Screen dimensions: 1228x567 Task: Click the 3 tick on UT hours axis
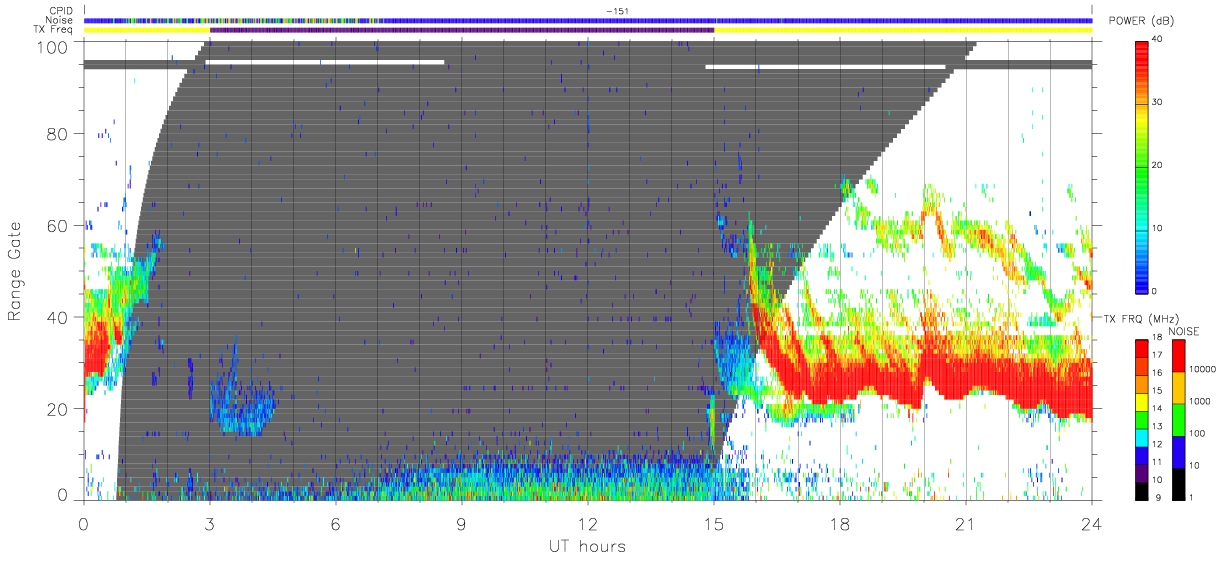click(210, 523)
